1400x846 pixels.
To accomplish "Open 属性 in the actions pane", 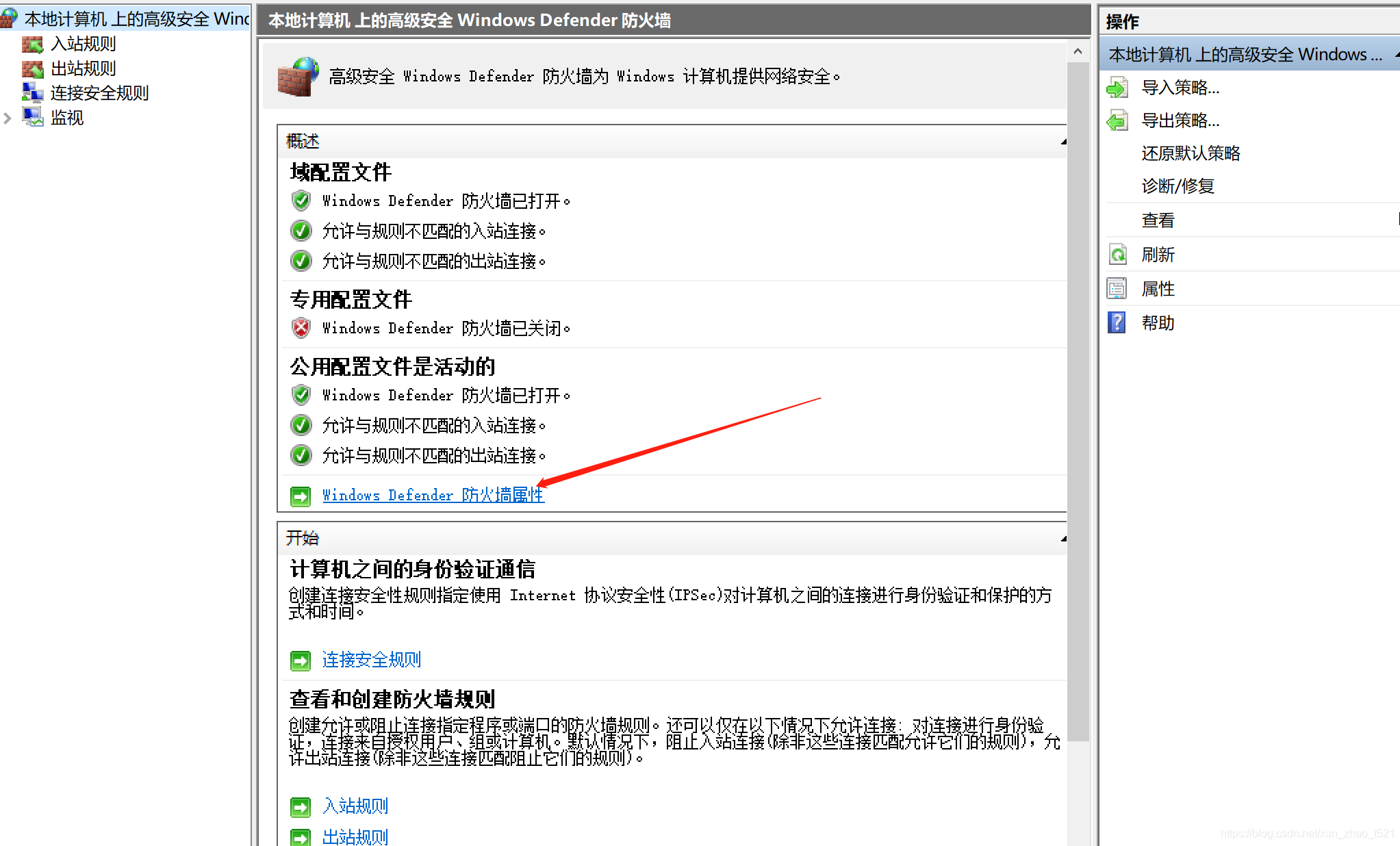I will [x=1158, y=289].
